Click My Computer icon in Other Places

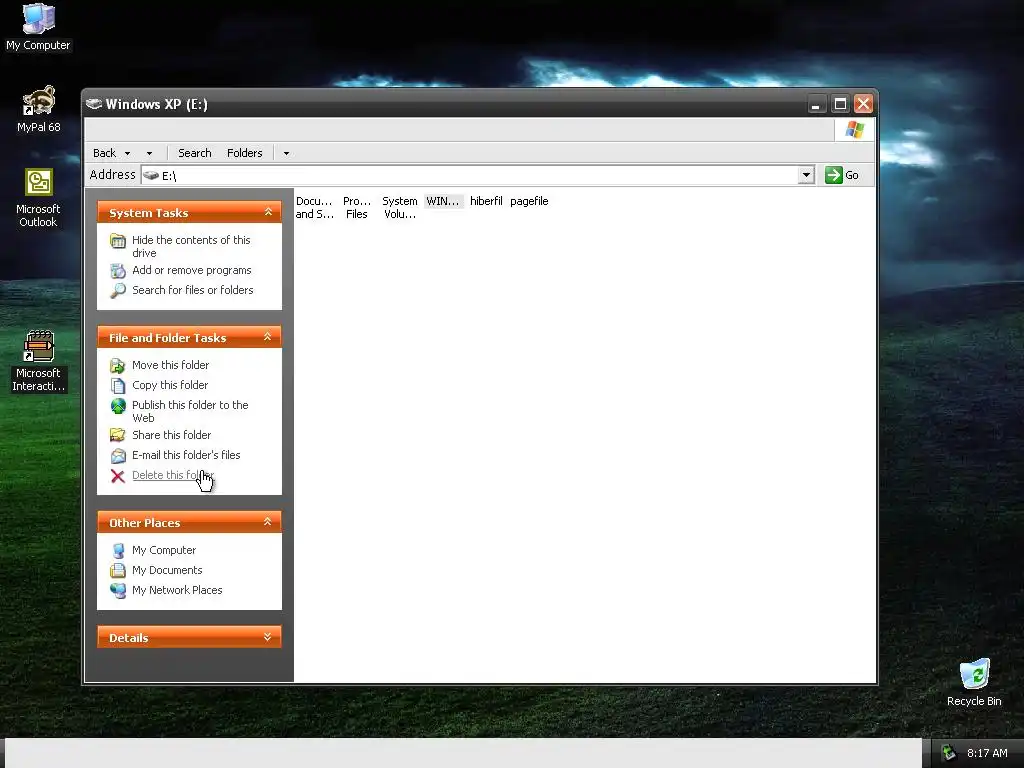118,551
